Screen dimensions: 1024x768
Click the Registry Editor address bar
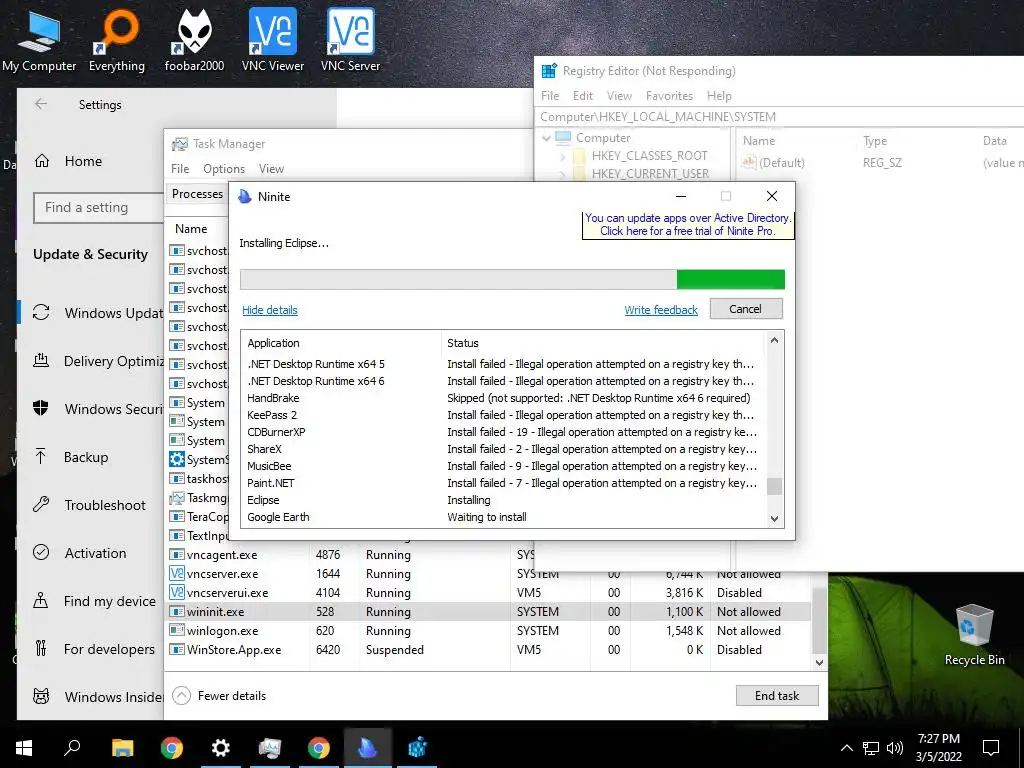780,117
